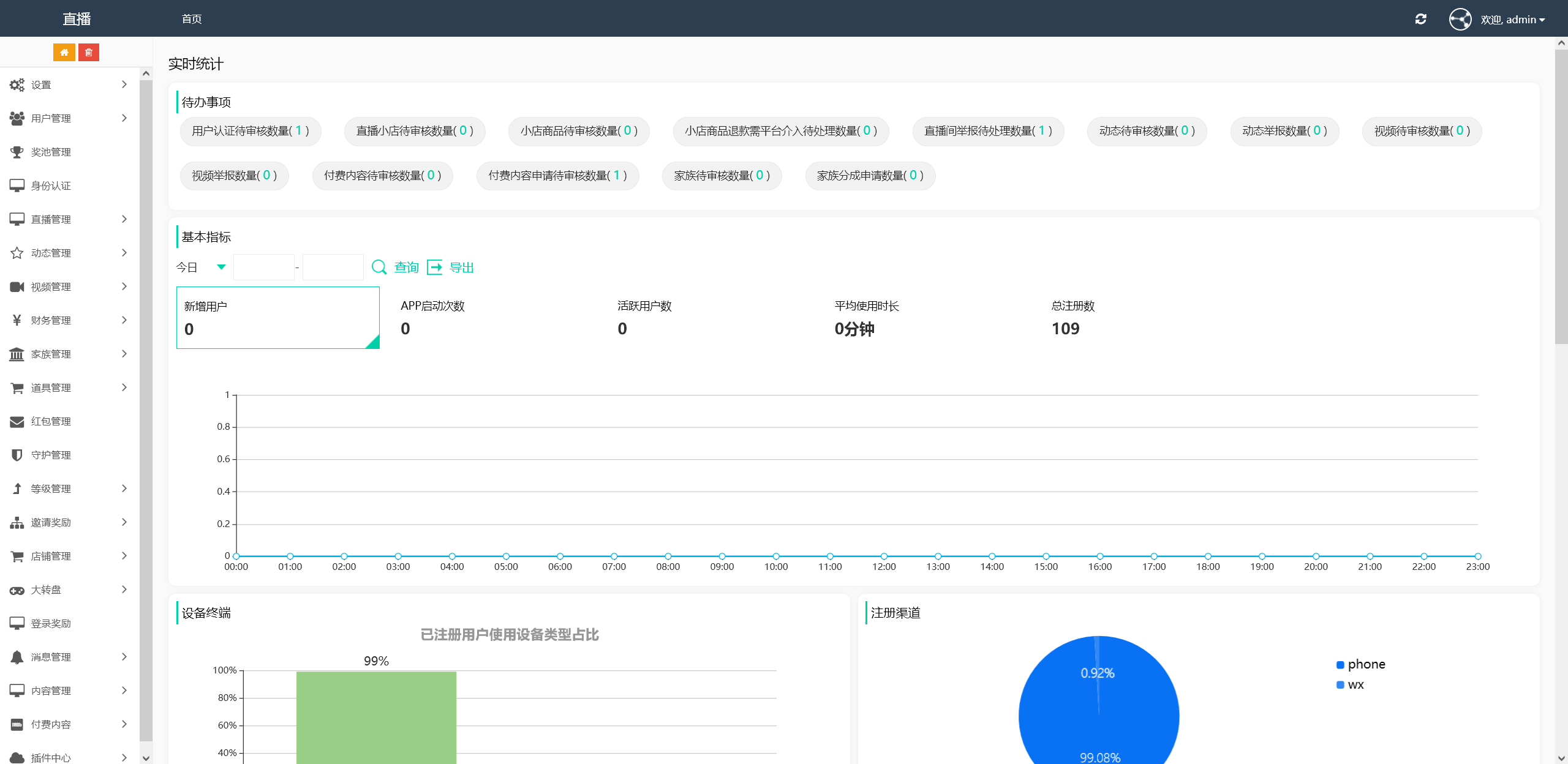Click 用户认证待审核数量 pending item

pos(250,131)
